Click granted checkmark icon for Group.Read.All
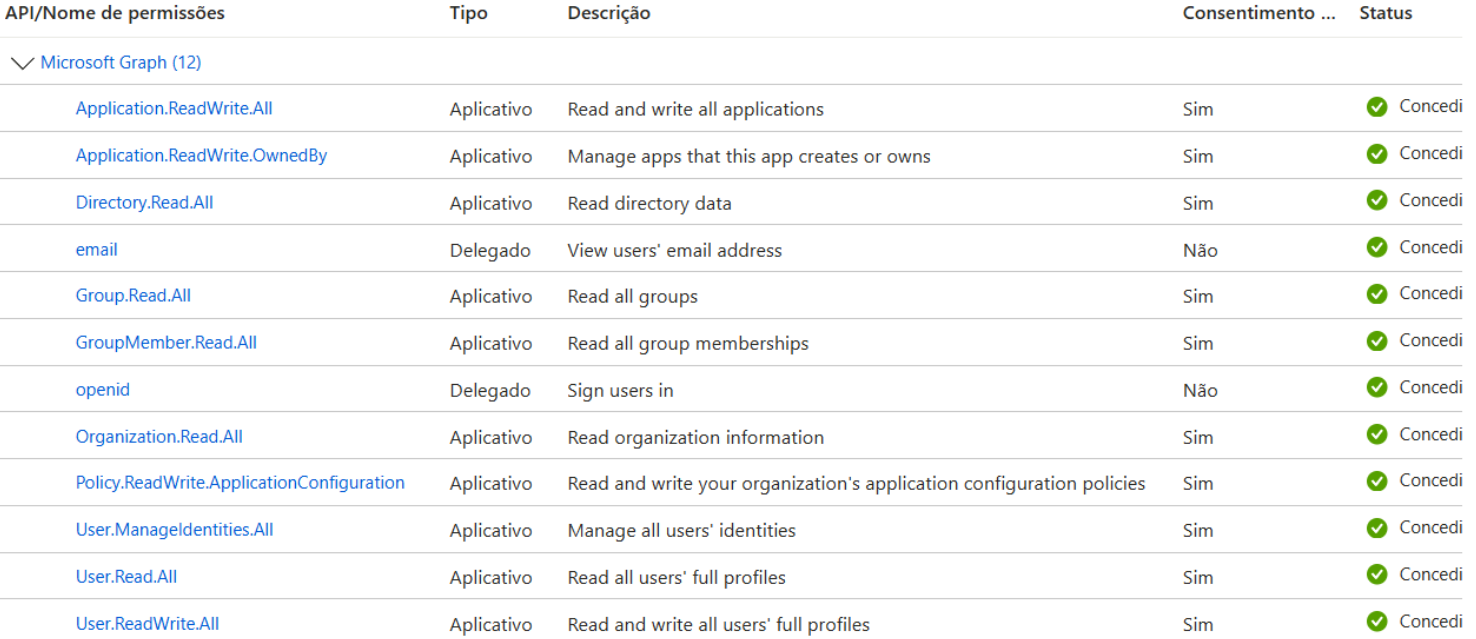The height and width of the screenshot is (639, 1476). tap(1377, 294)
